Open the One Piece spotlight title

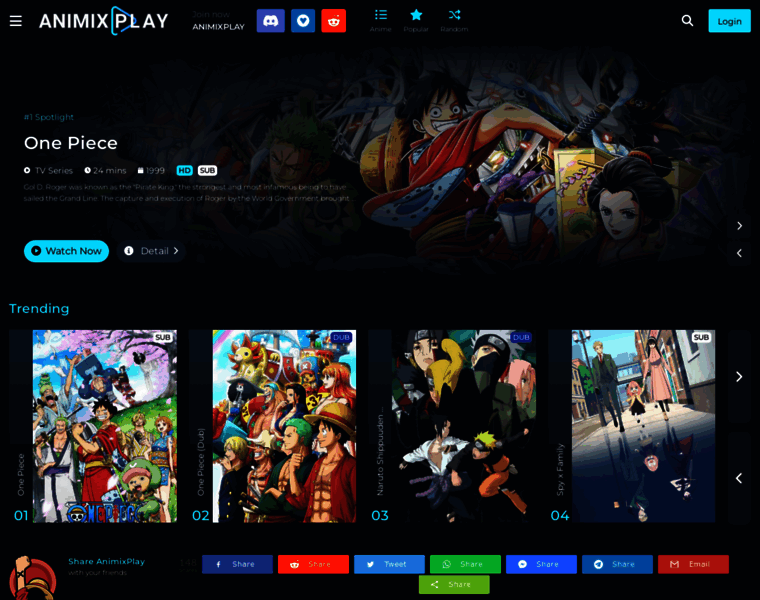(x=71, y=143)
